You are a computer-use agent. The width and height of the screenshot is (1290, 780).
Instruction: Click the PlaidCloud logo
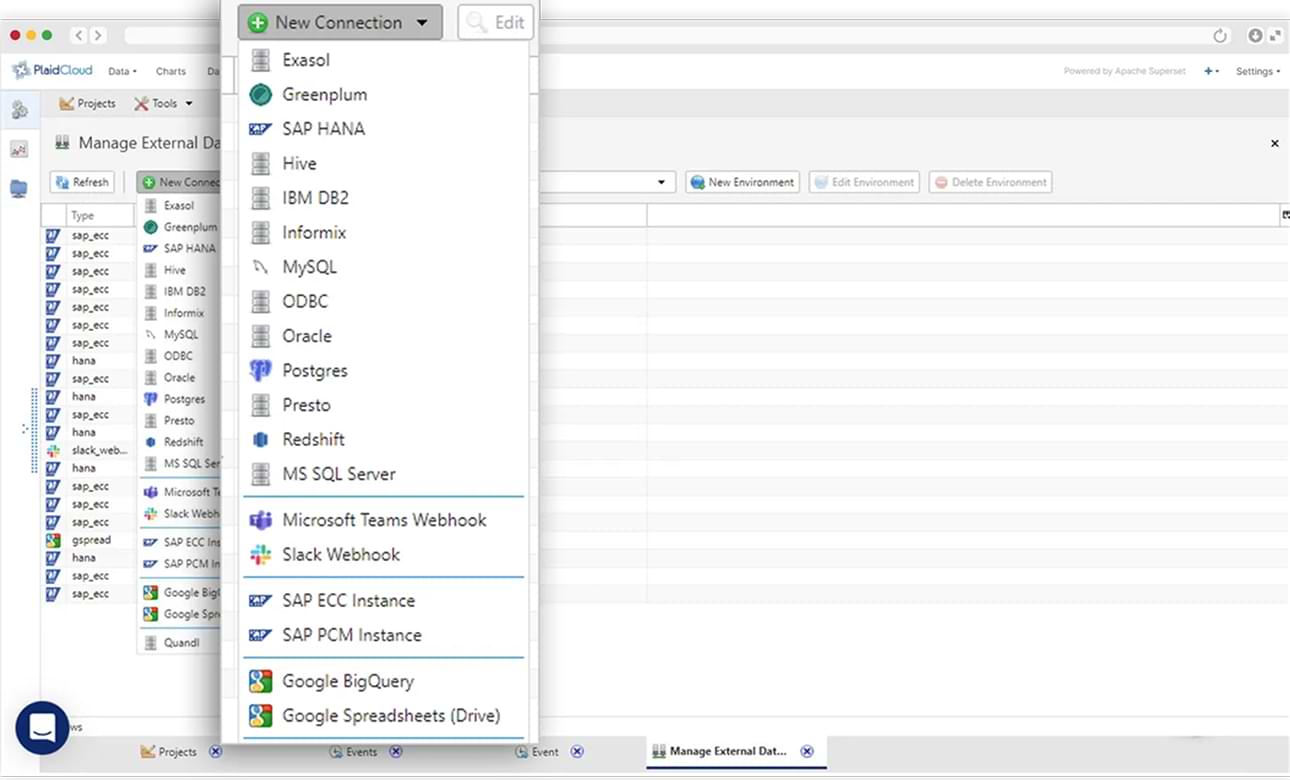click(52, 70)
